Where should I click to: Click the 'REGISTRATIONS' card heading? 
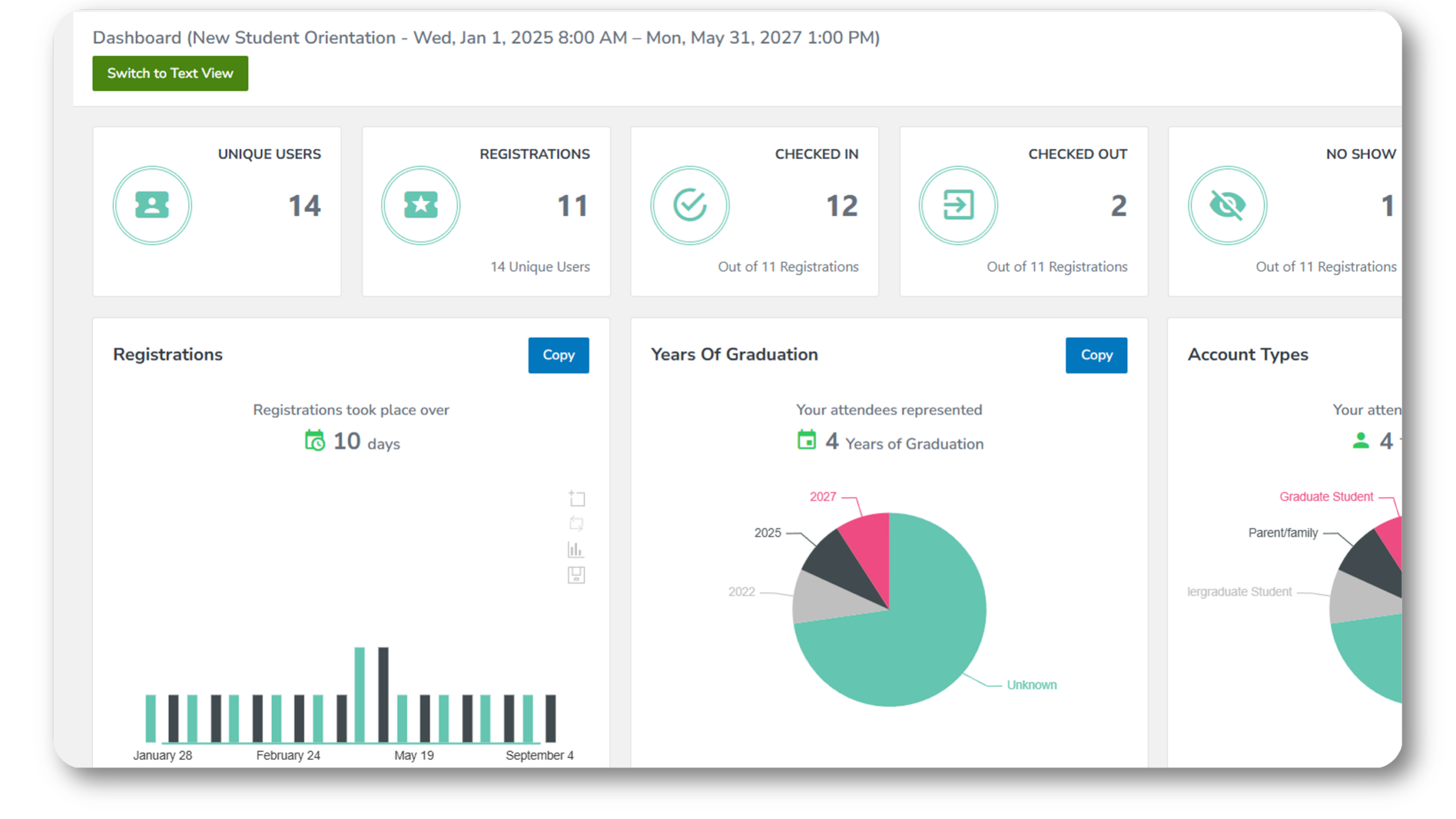click(x=535, y=154)
